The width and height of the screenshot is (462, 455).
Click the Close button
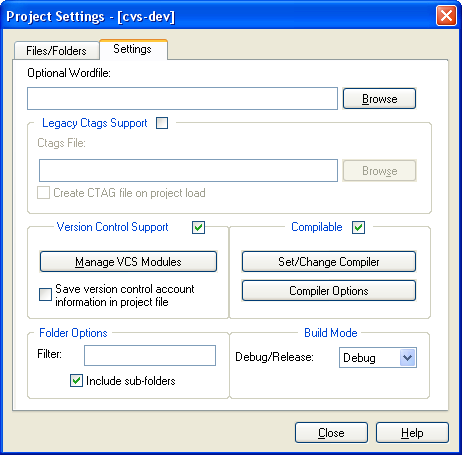(x=331, y=433)
